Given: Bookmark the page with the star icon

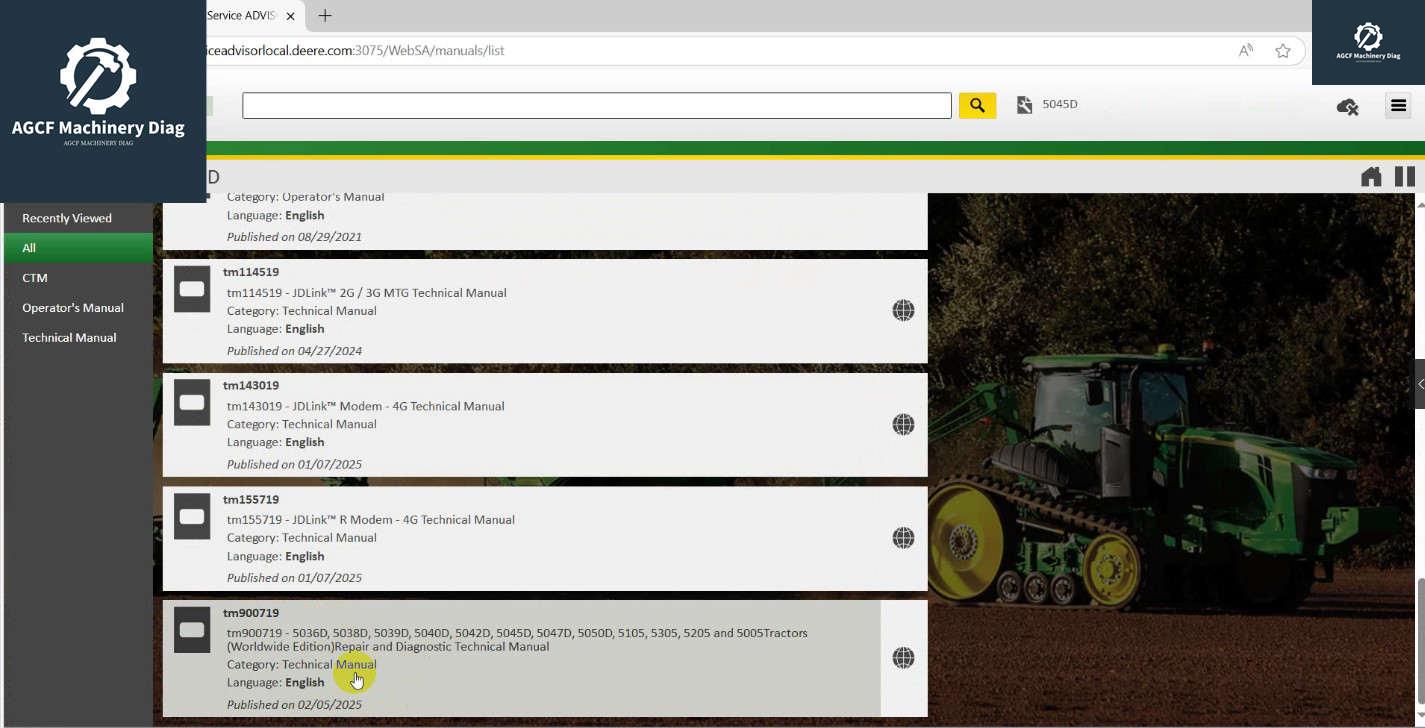Looking at the screenshot, I should (1283, 49).
